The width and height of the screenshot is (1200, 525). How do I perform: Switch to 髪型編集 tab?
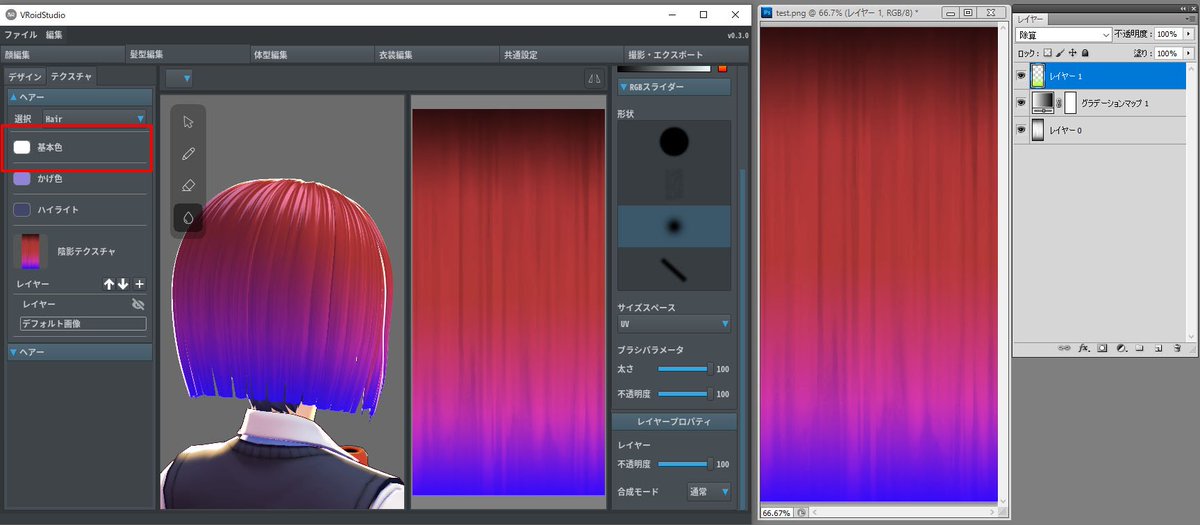[x=186, y=54]
